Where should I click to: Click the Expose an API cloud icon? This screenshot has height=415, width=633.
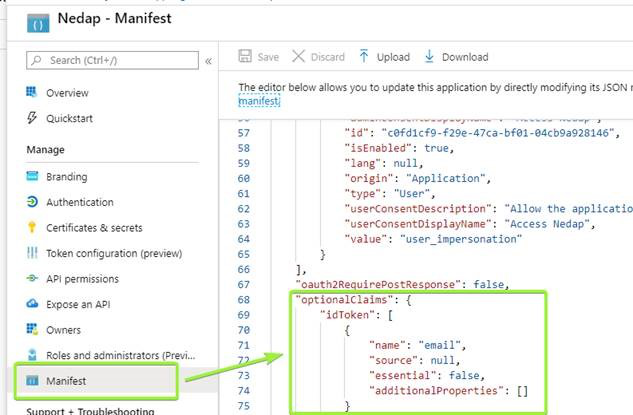[x=32, y=303]
